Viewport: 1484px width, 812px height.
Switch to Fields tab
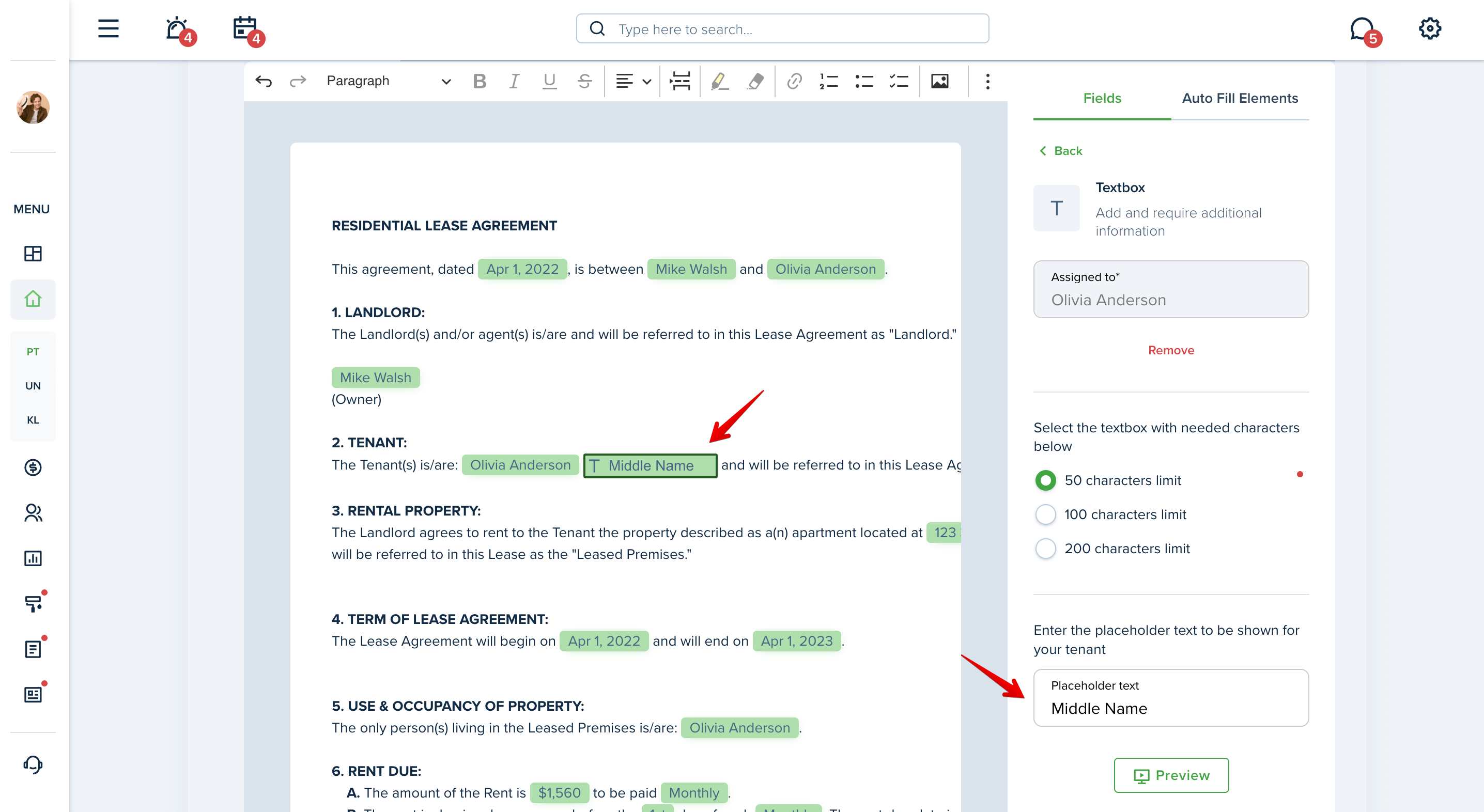(x=1102, y=98)
